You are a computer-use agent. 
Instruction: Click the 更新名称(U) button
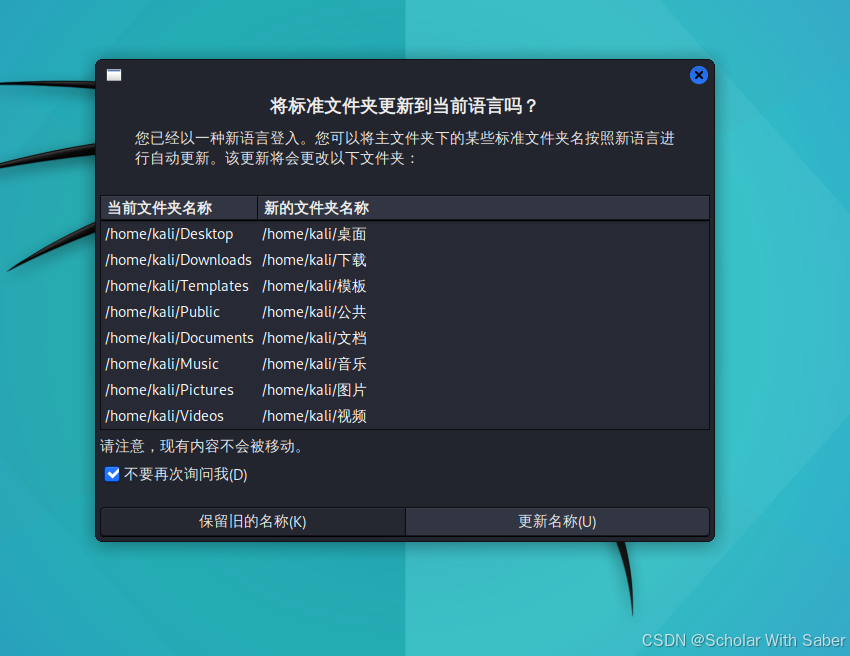[x=557, y=522]
